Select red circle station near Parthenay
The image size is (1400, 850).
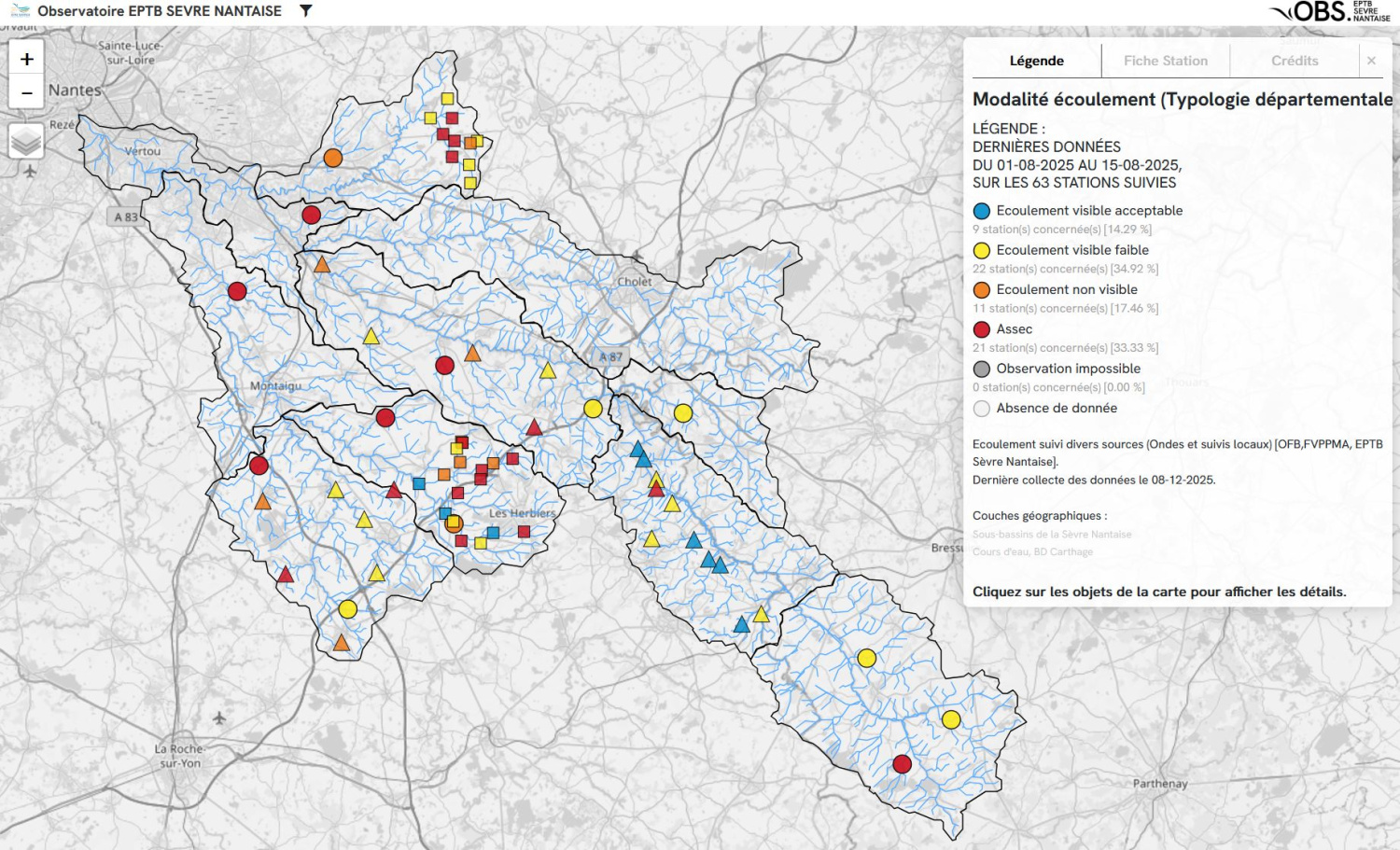[902, 764]
